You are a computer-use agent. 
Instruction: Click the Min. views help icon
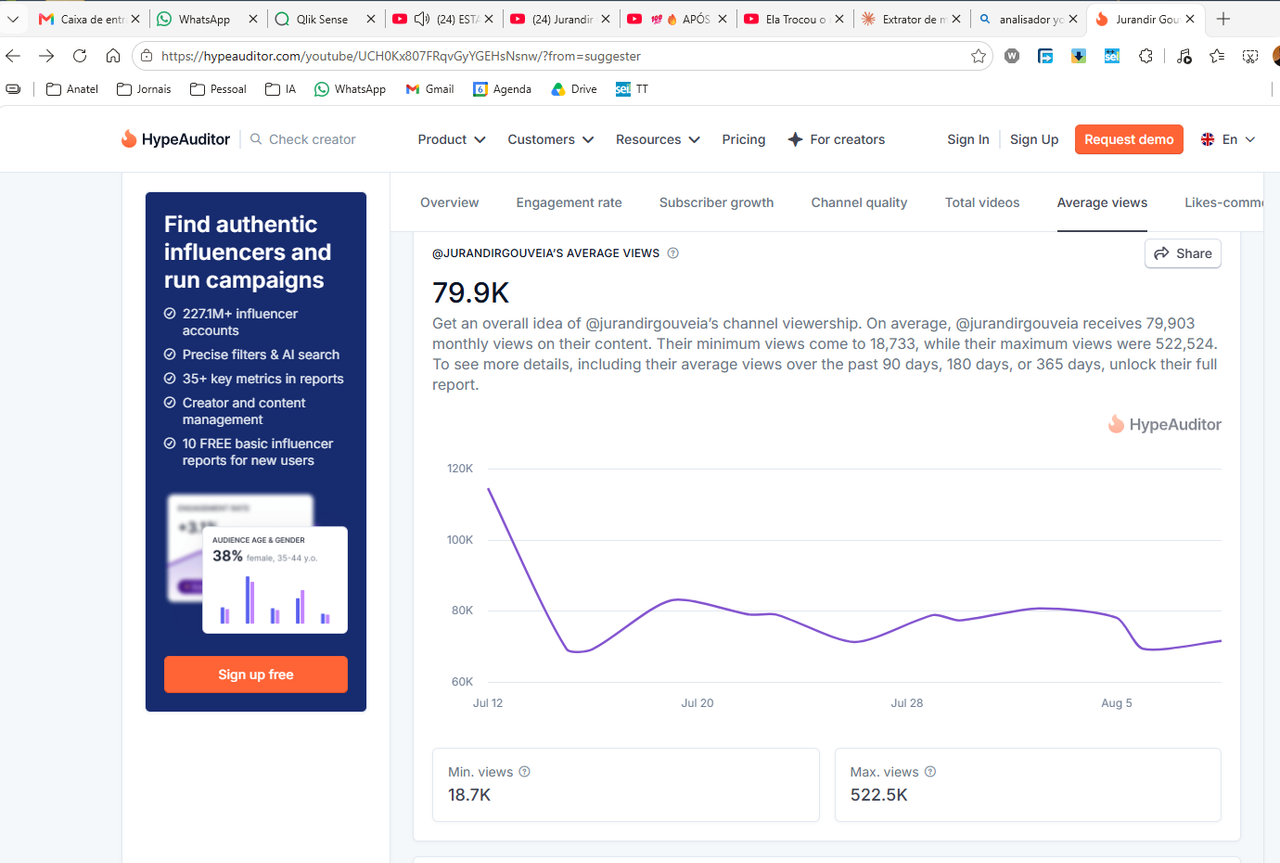525,772
